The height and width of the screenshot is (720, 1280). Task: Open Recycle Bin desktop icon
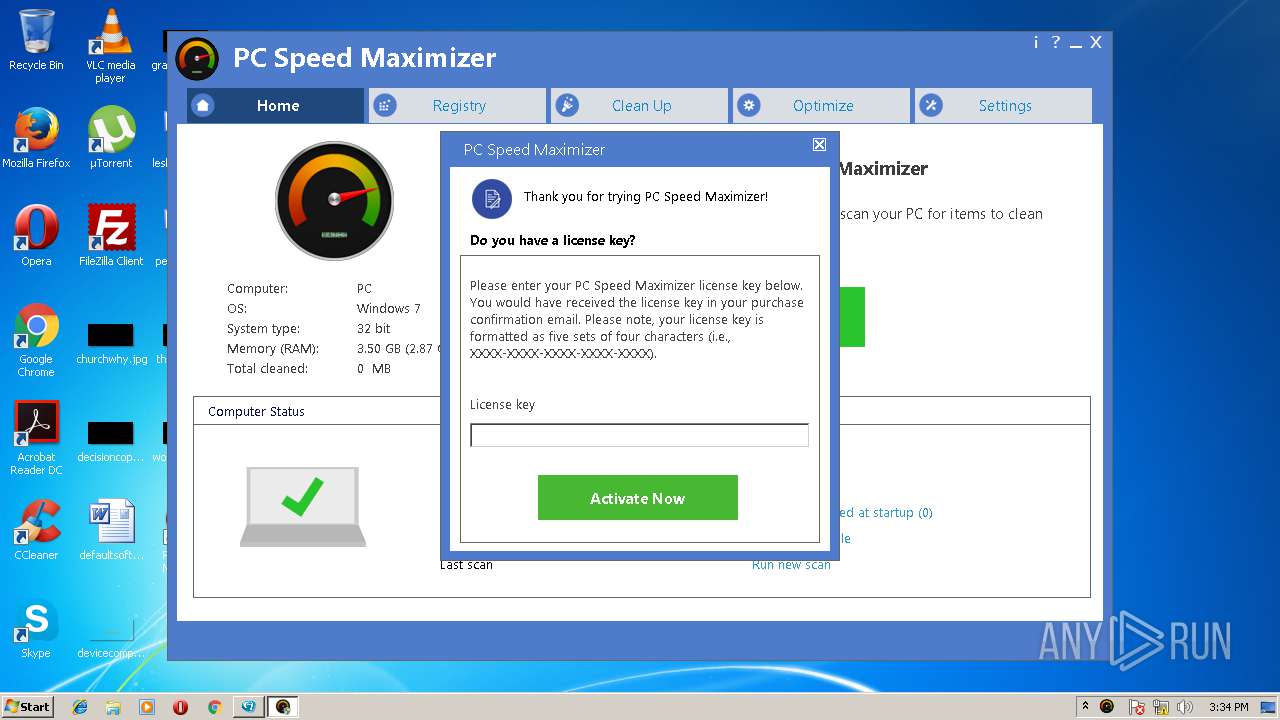(36, 40)
